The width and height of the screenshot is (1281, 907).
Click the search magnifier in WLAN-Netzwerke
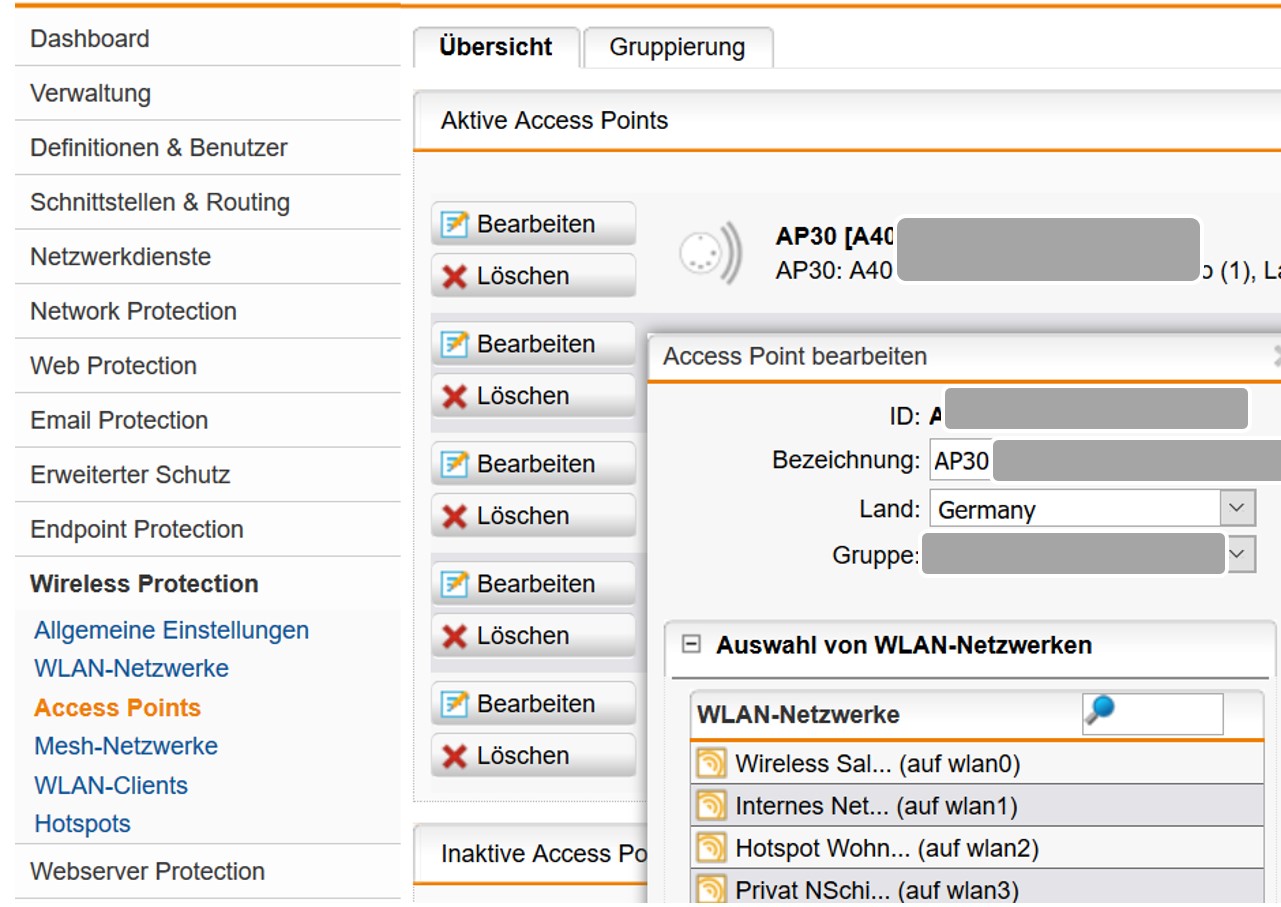click(x=1100, y=710)
